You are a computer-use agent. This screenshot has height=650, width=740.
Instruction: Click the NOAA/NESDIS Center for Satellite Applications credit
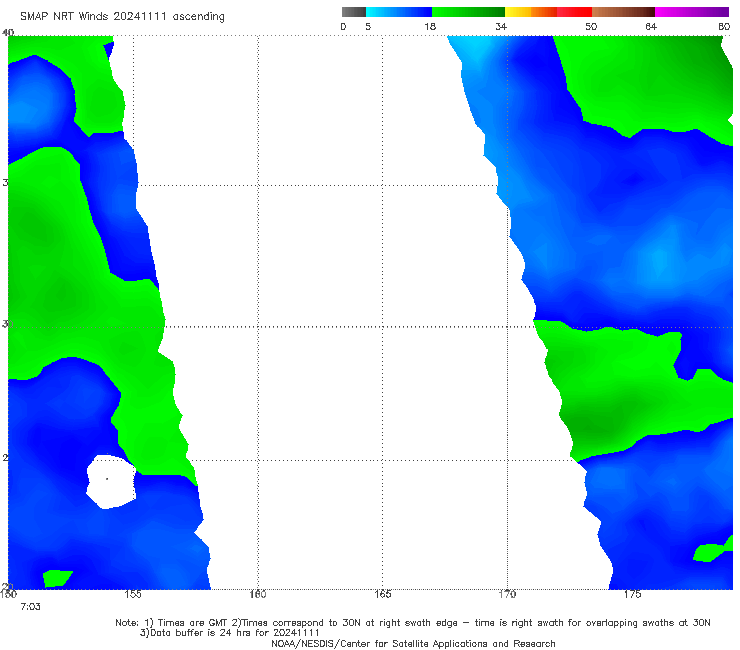tap(413, 643)
